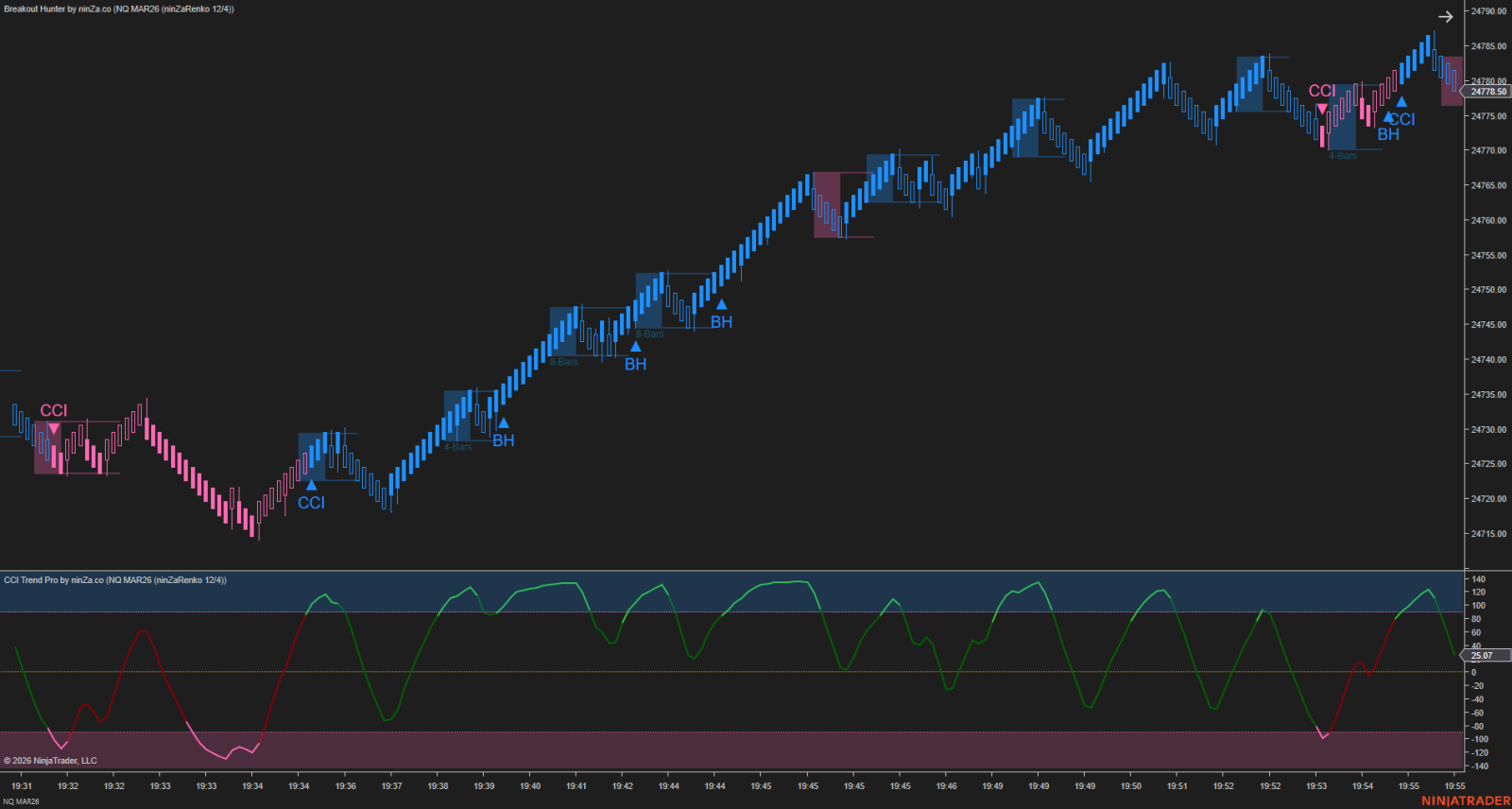Click the 24715.00 price axis label

click(1488, 534)
